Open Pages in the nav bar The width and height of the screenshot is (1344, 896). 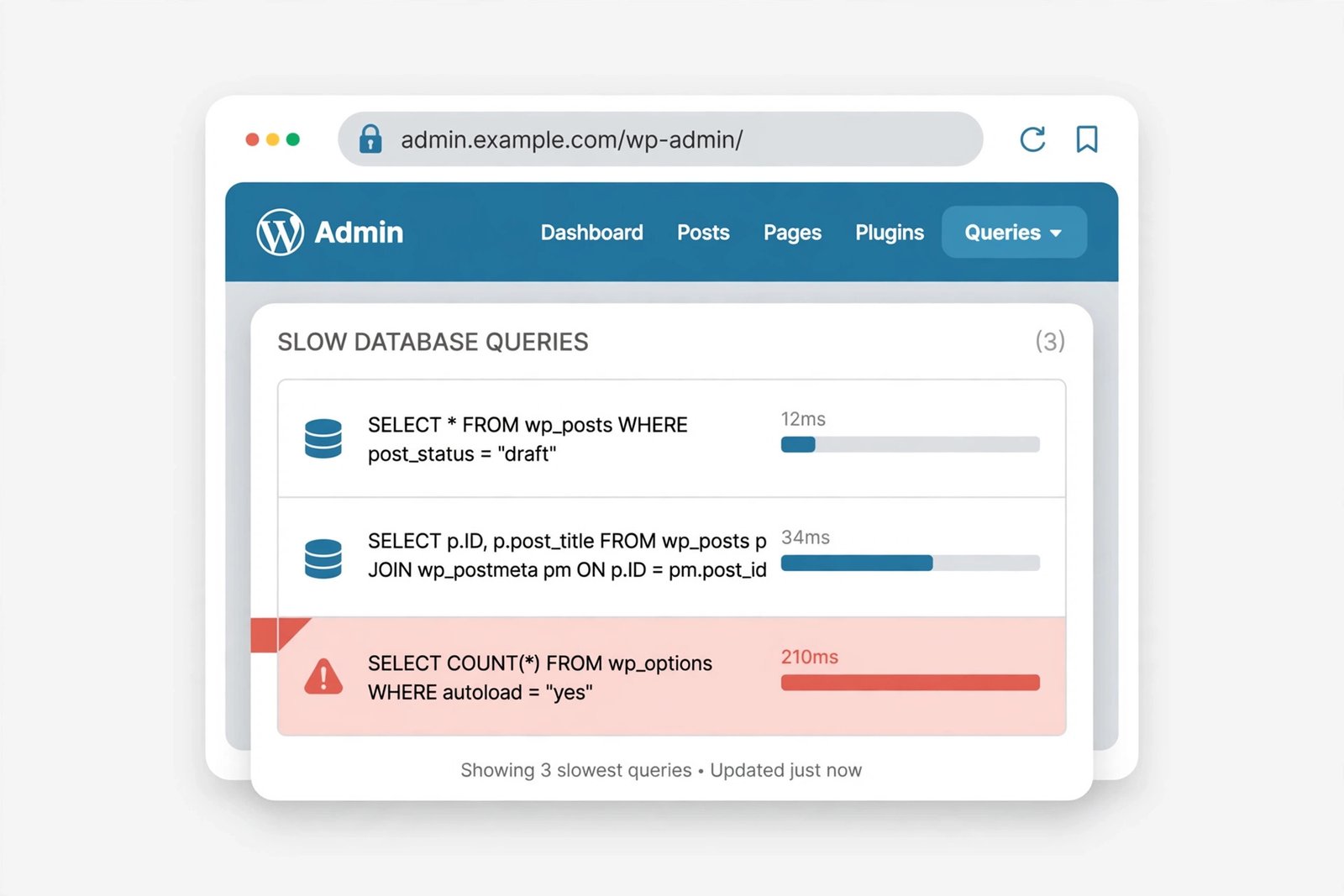tap(792, 233)
